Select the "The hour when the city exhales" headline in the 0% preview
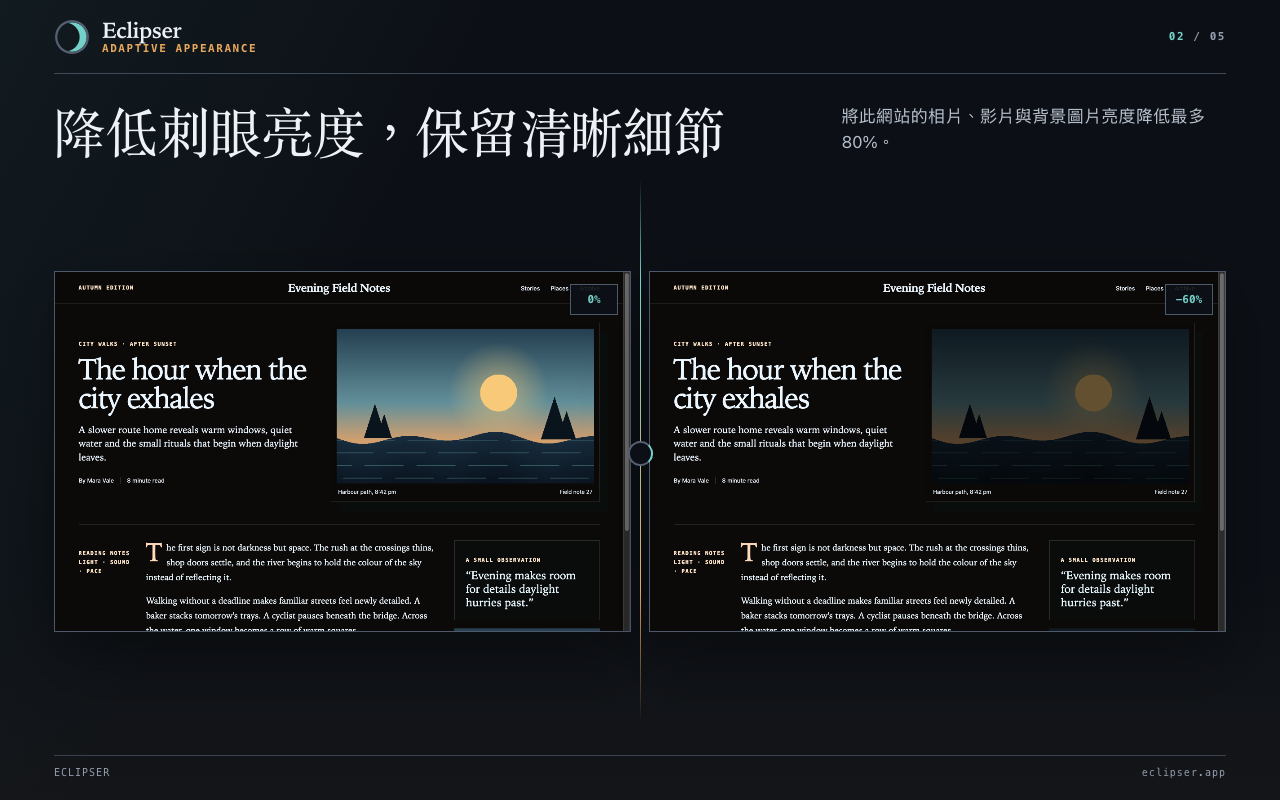 193,384
